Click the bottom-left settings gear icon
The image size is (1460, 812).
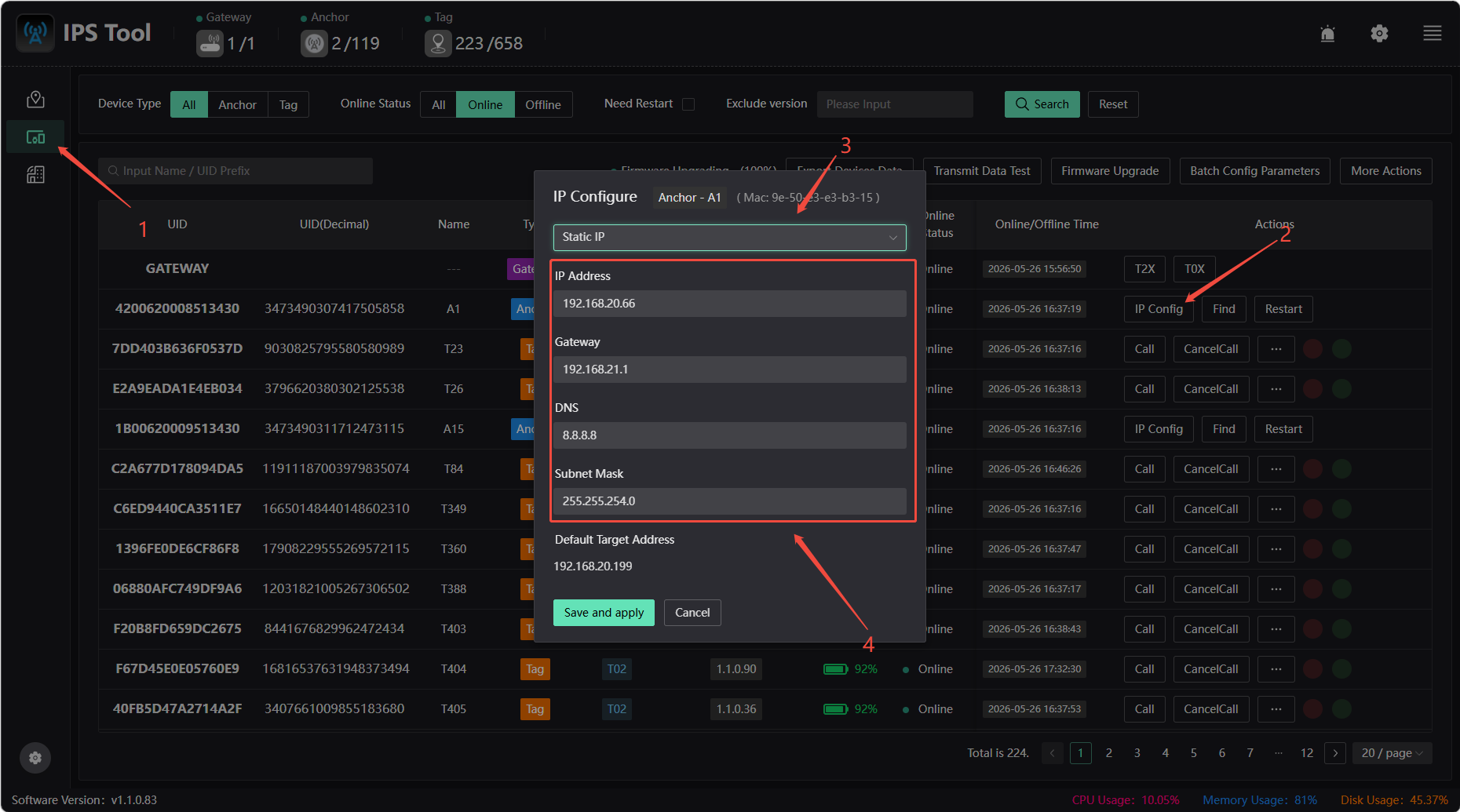pos(35,758)
